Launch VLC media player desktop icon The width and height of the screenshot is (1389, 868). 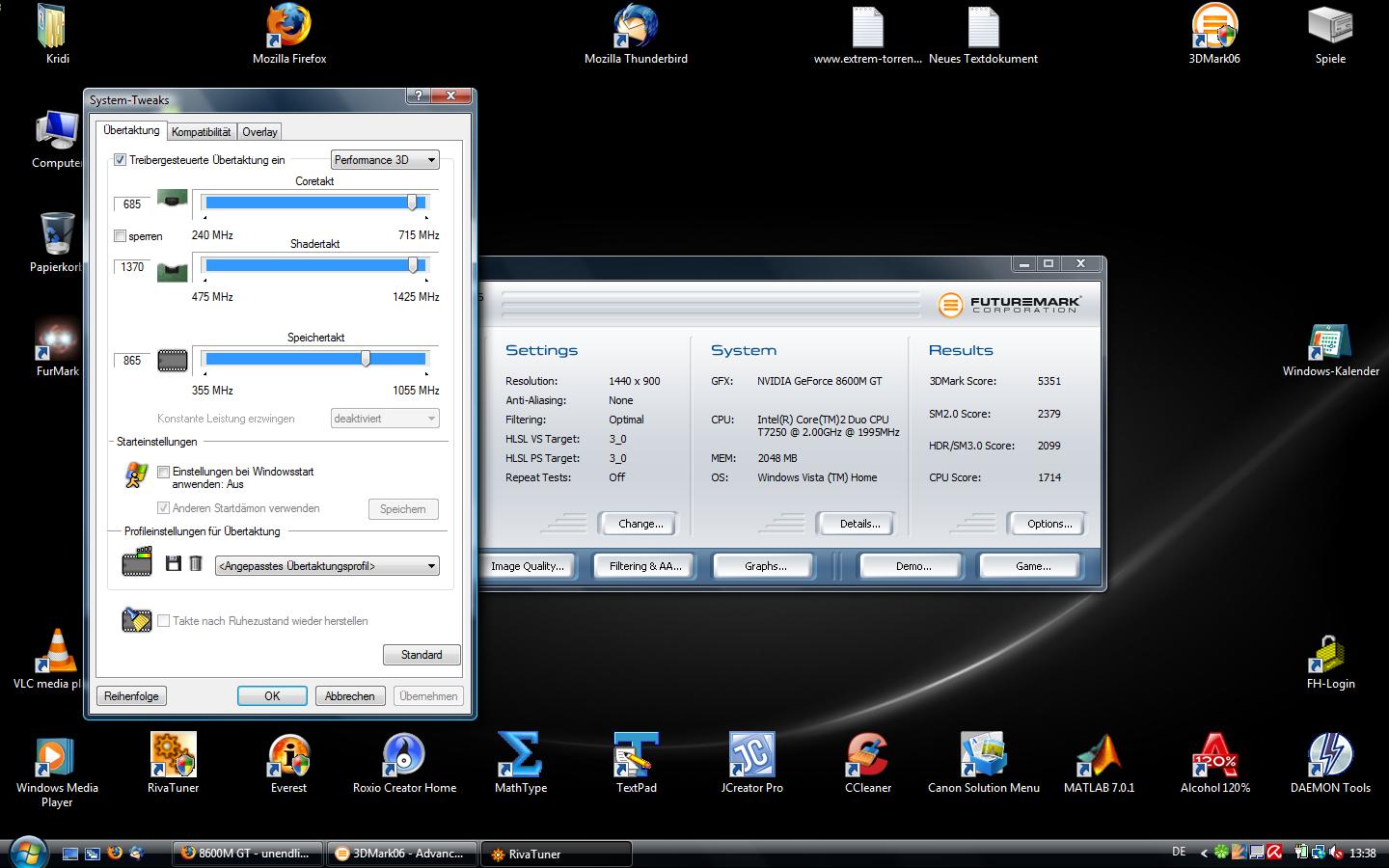[x=53, y=660]
